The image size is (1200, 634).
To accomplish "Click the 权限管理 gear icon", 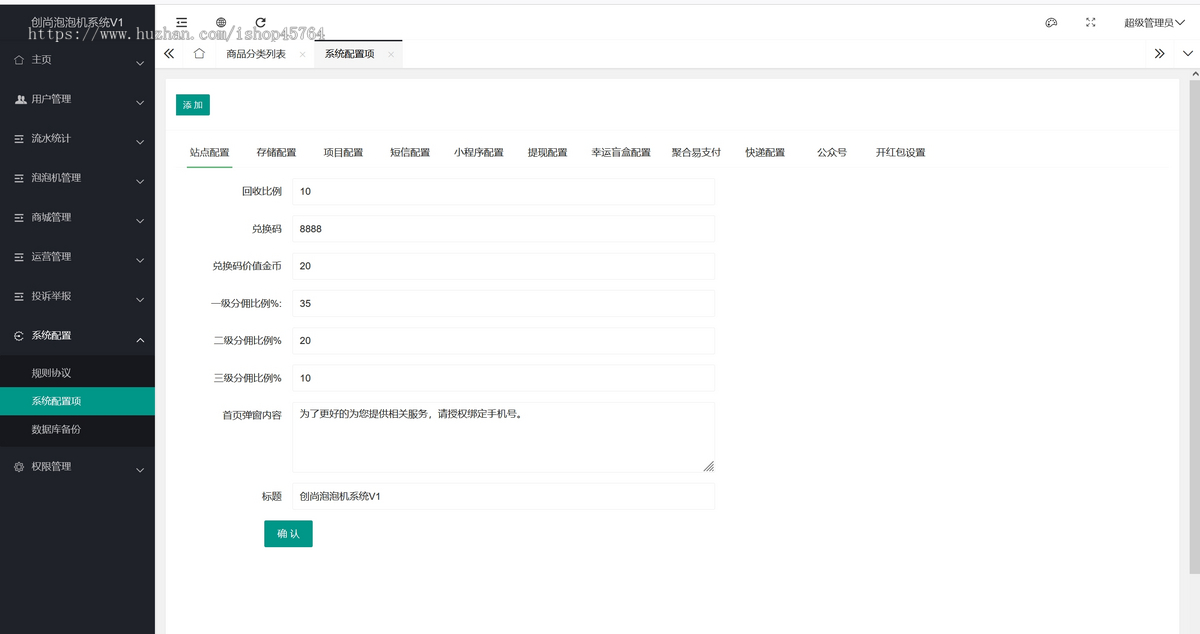I will 20,467.
